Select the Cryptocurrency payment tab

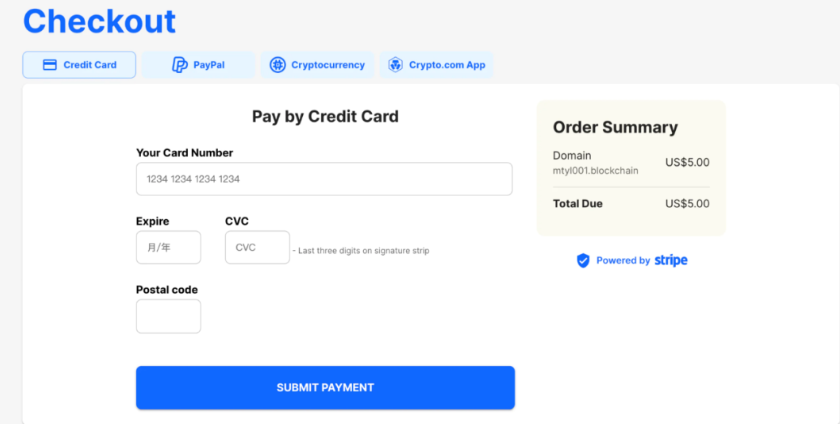[x=317, y=65]
